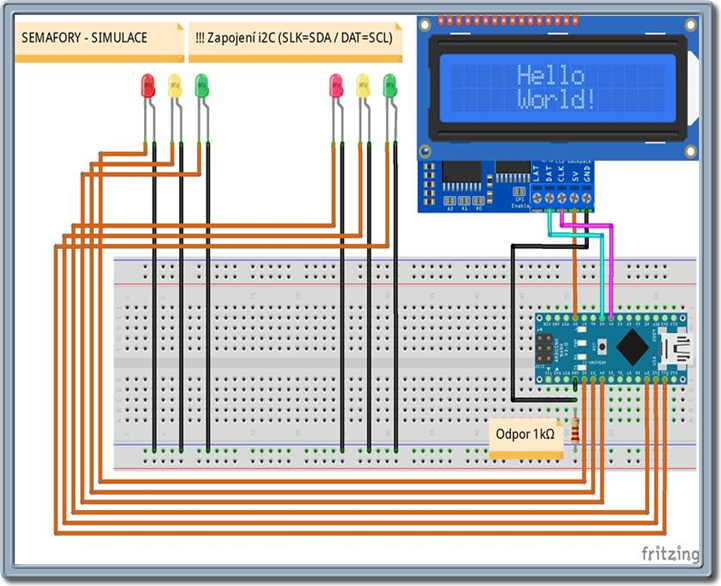Click the LCD Hello World display
721x586 pixels.
click(557, 88)
